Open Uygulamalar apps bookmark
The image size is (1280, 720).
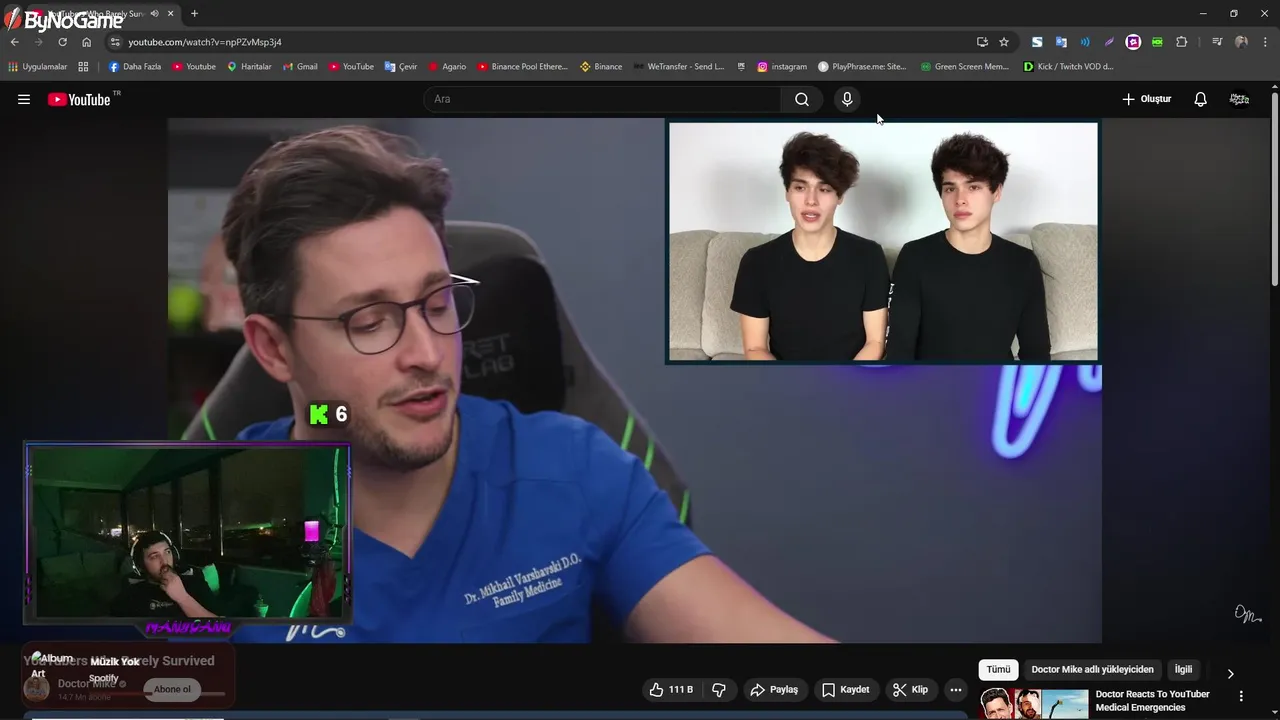click(x=37, y=67)
